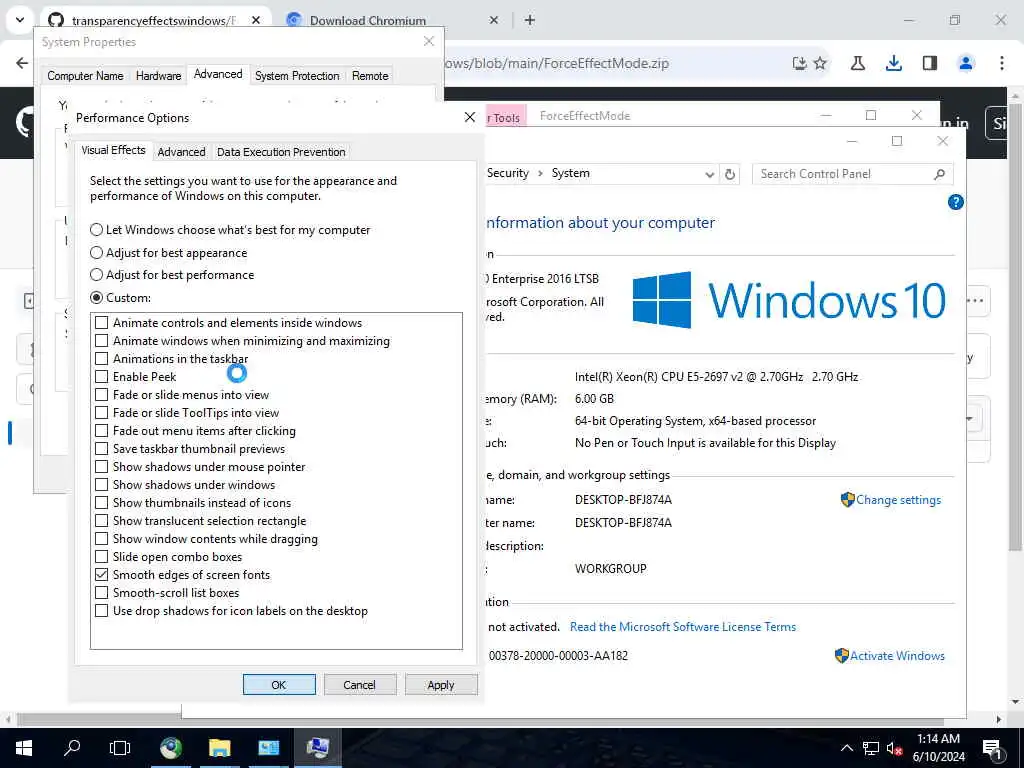Expand Control Panel address history dropdown
1024x768 pixels.
[709, 174]
